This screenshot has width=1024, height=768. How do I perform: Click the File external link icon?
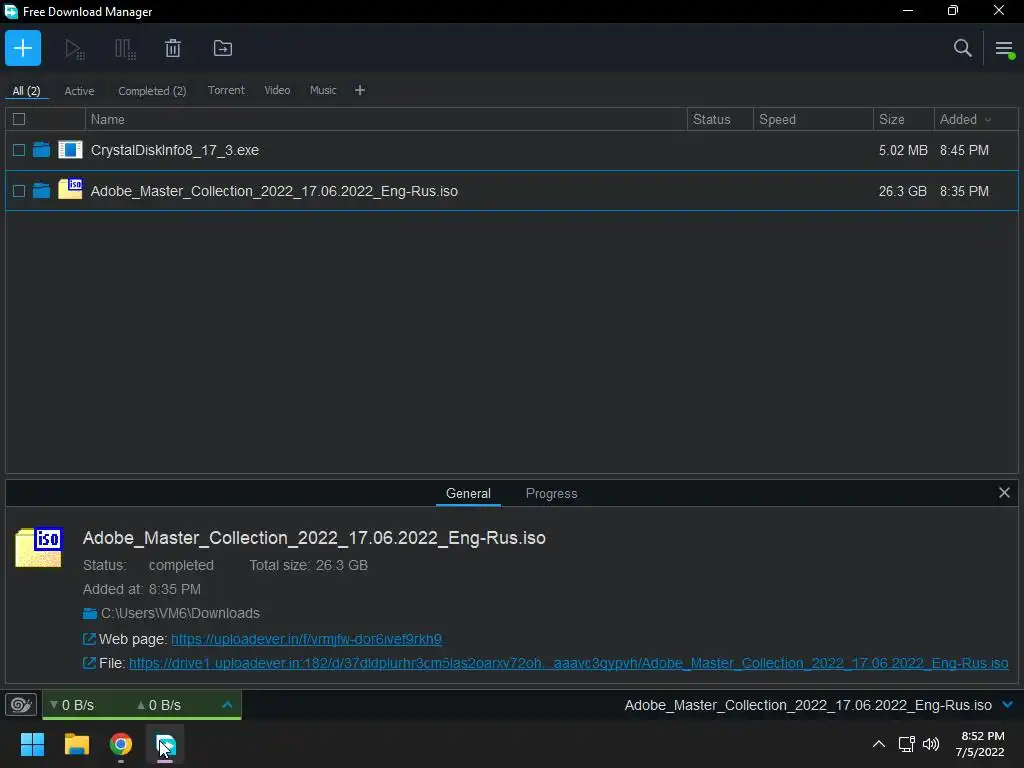[x=89, y=663]
